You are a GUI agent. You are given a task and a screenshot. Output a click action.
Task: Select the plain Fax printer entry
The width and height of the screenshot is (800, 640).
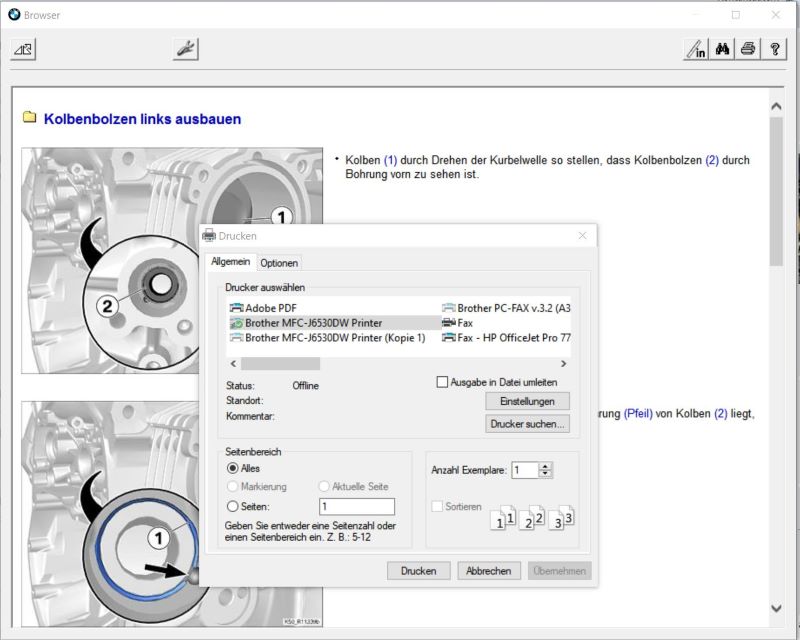tap(458, 323)
